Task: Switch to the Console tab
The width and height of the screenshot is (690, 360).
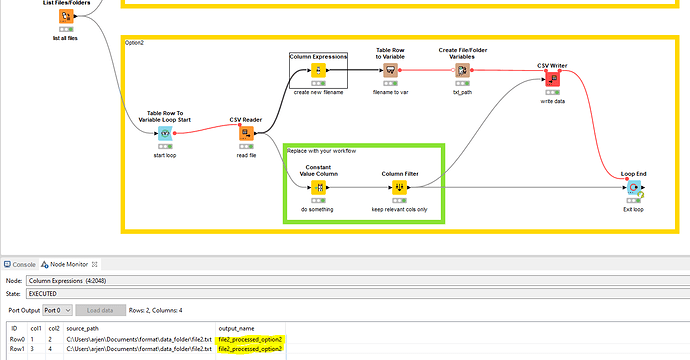Action: 20,264
